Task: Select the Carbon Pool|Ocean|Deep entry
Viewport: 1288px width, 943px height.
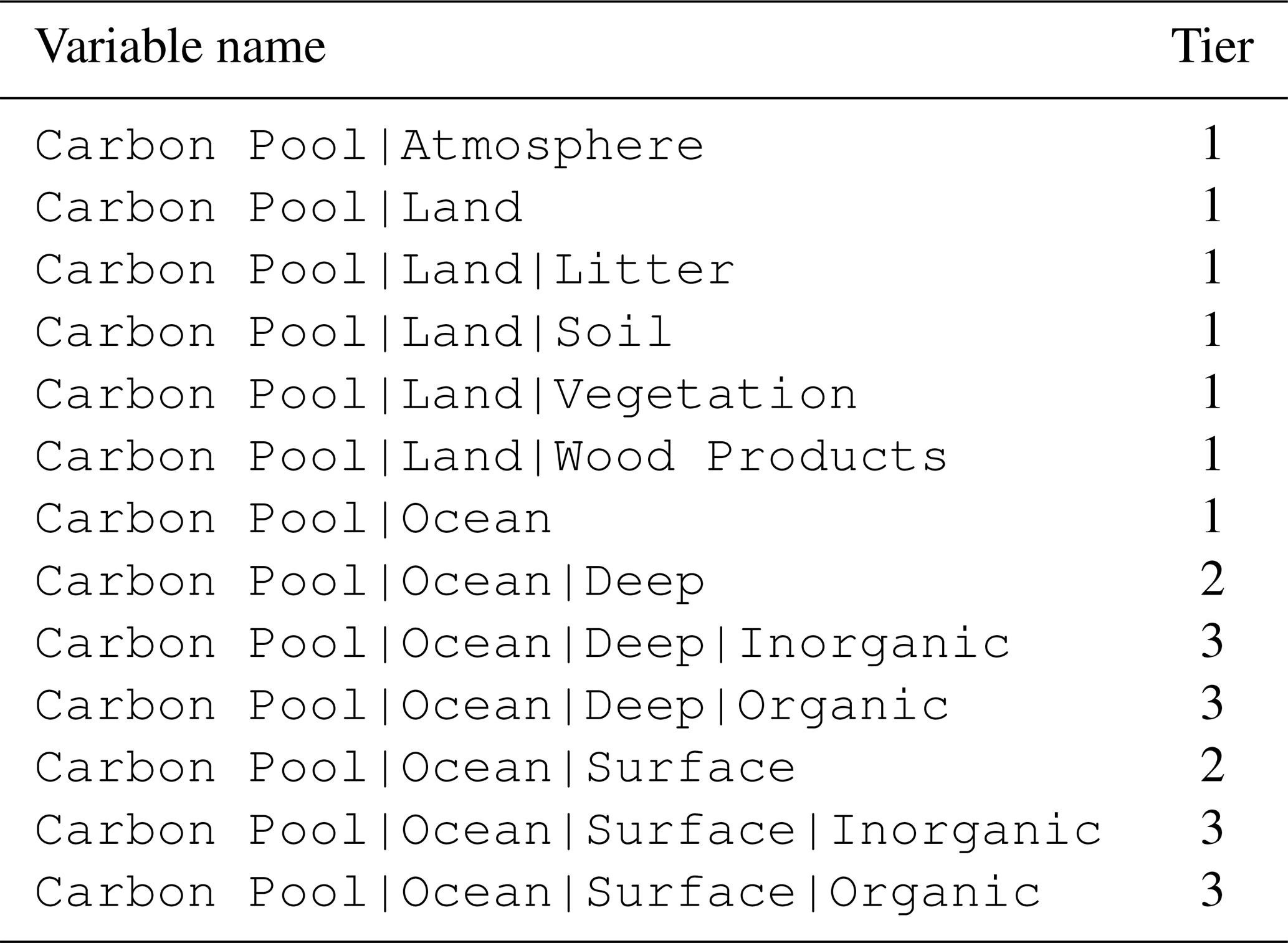Action: click(370, 582)
